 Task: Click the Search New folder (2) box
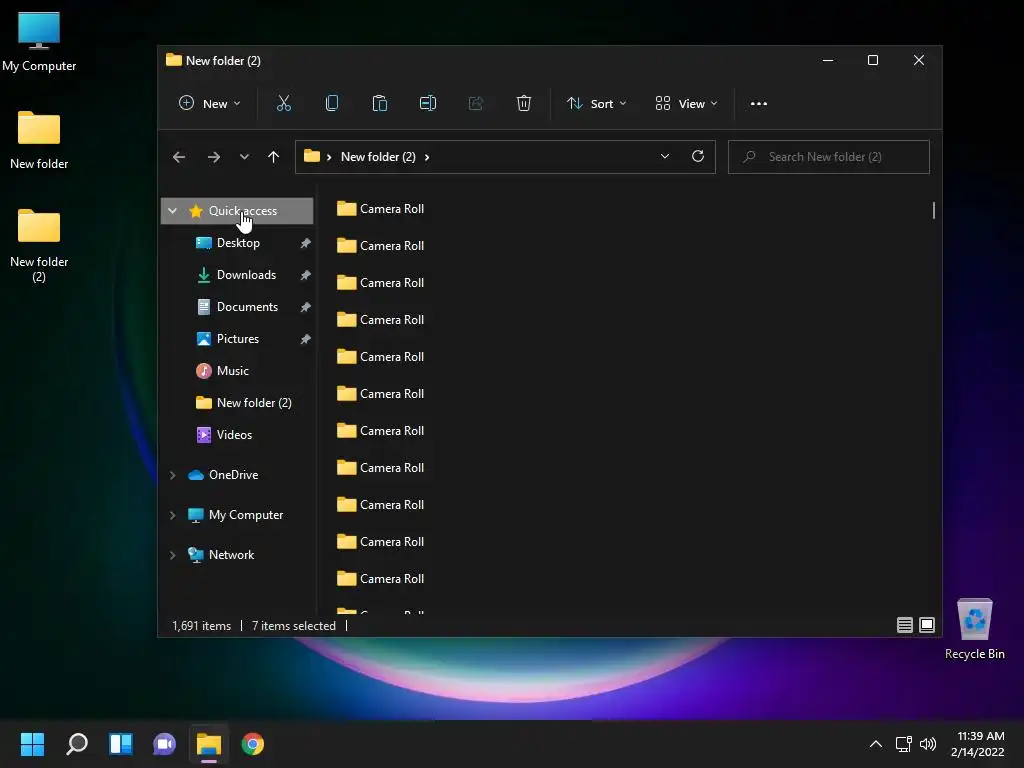pyautogui.click(x=829, y=157)
